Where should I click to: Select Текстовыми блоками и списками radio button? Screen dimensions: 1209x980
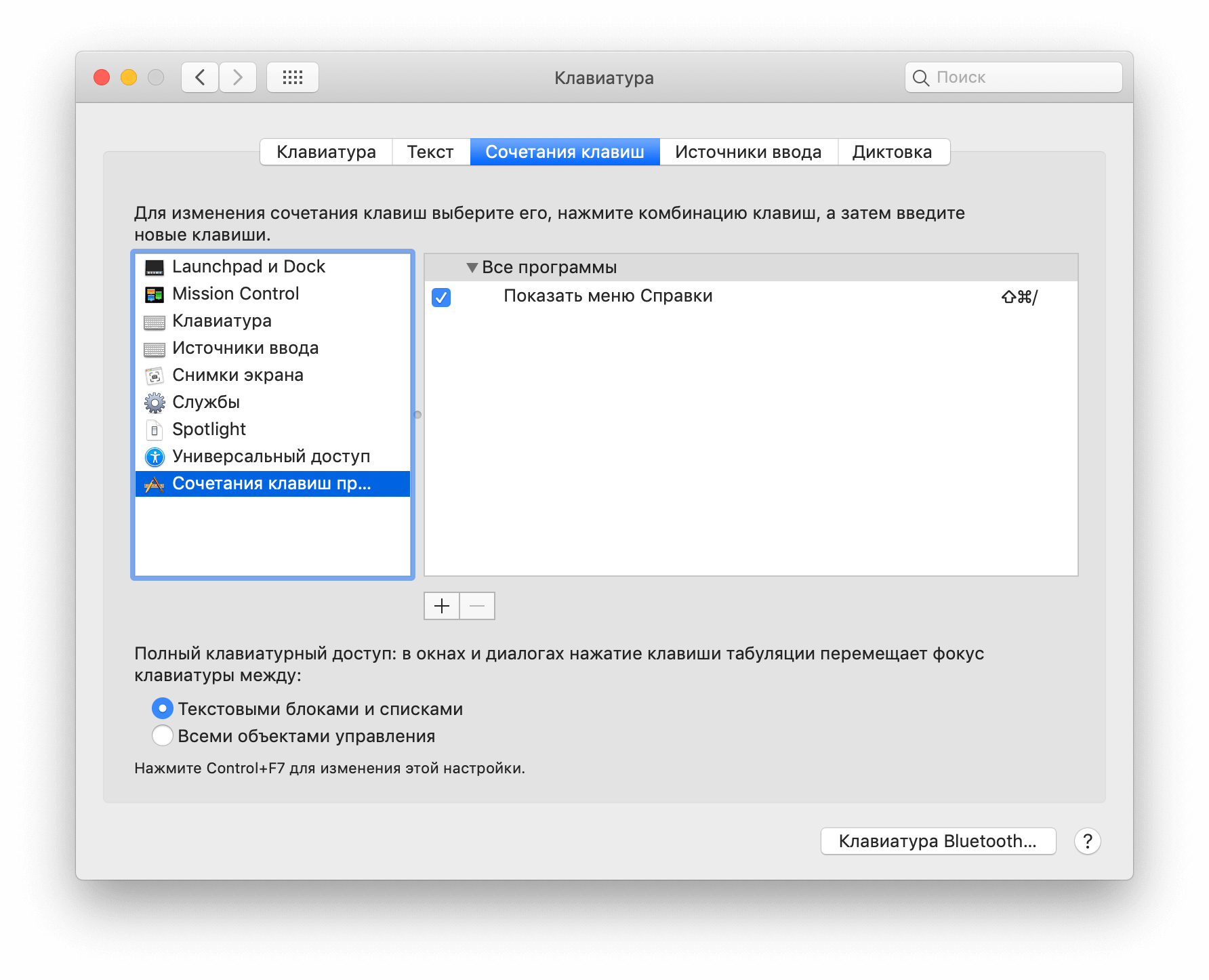pyautogui.click(x=163, y=709)
